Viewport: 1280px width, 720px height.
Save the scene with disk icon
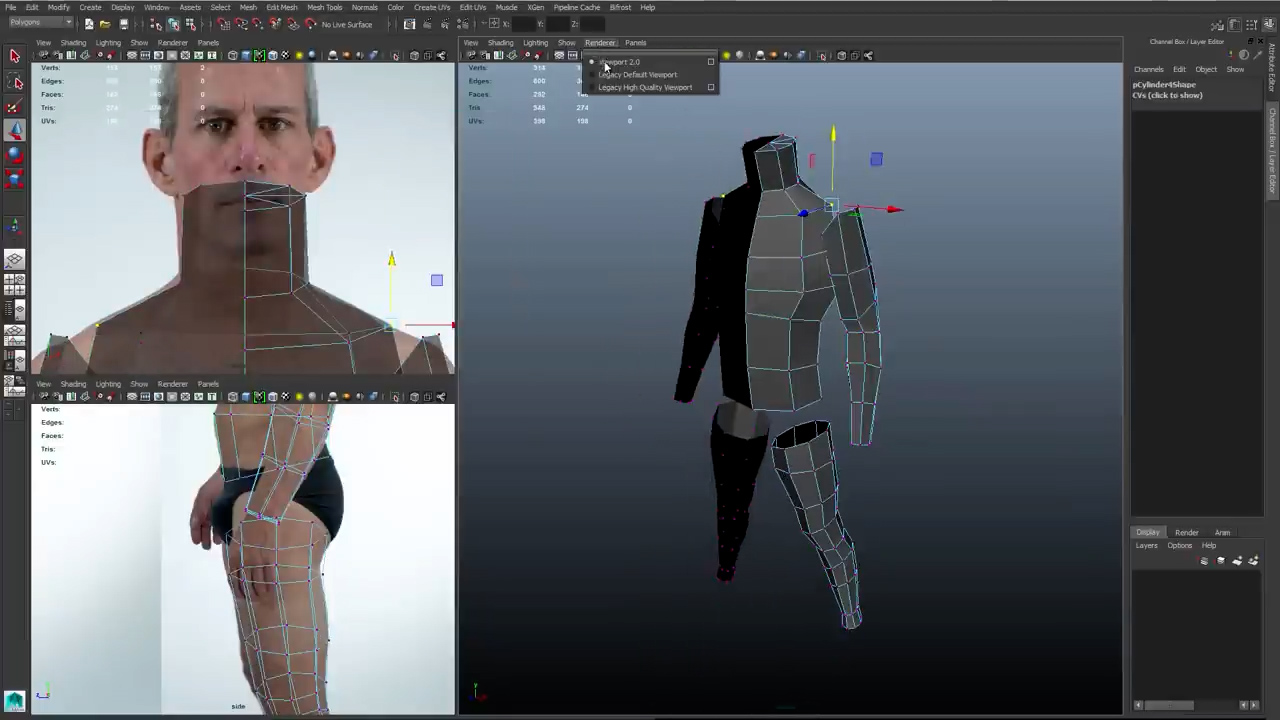123,24
